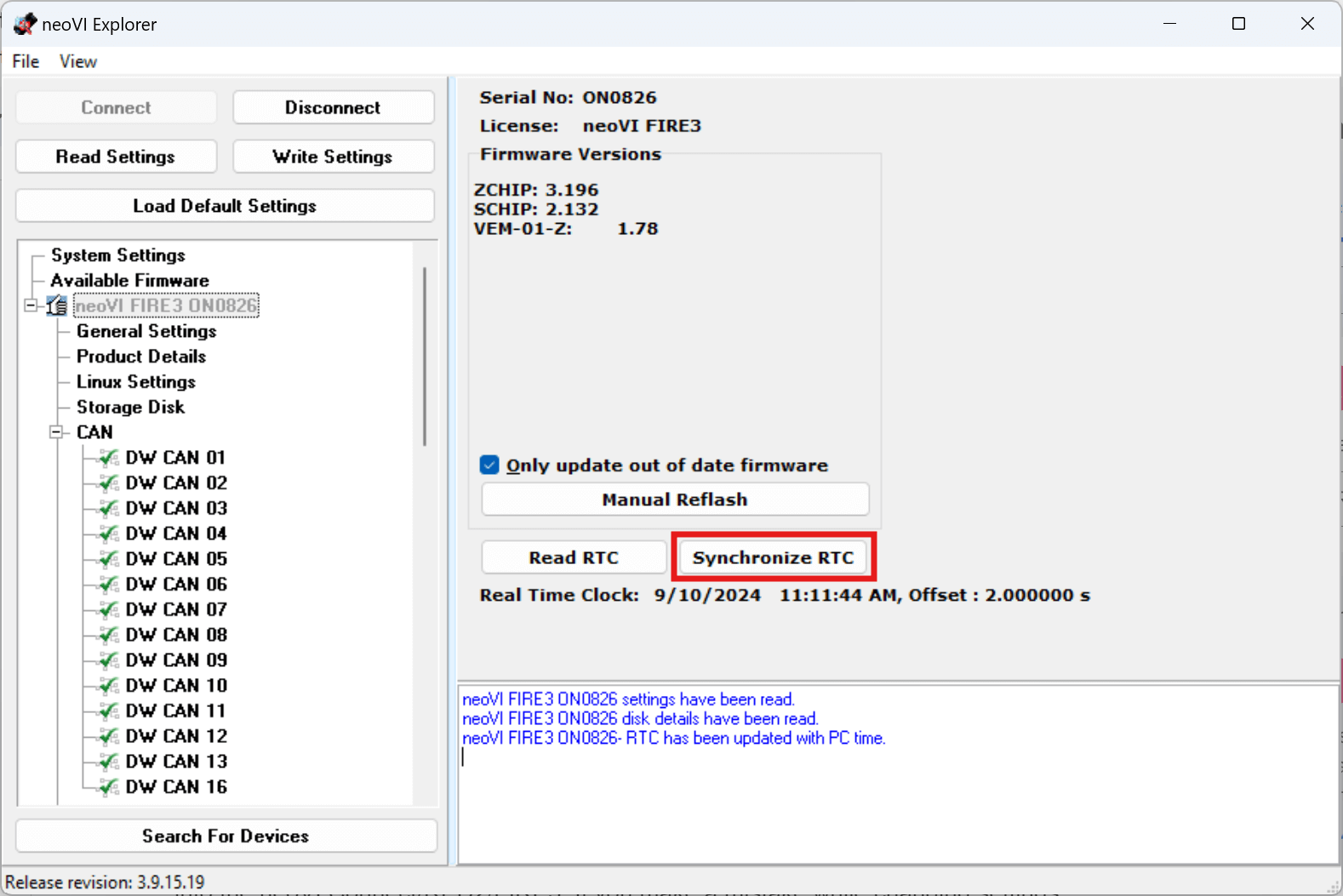Image resolution: width=1343 pixels, height=896 pixels.
Task: Open Storage Disk tree item
Action: click(x=130, y=407)
